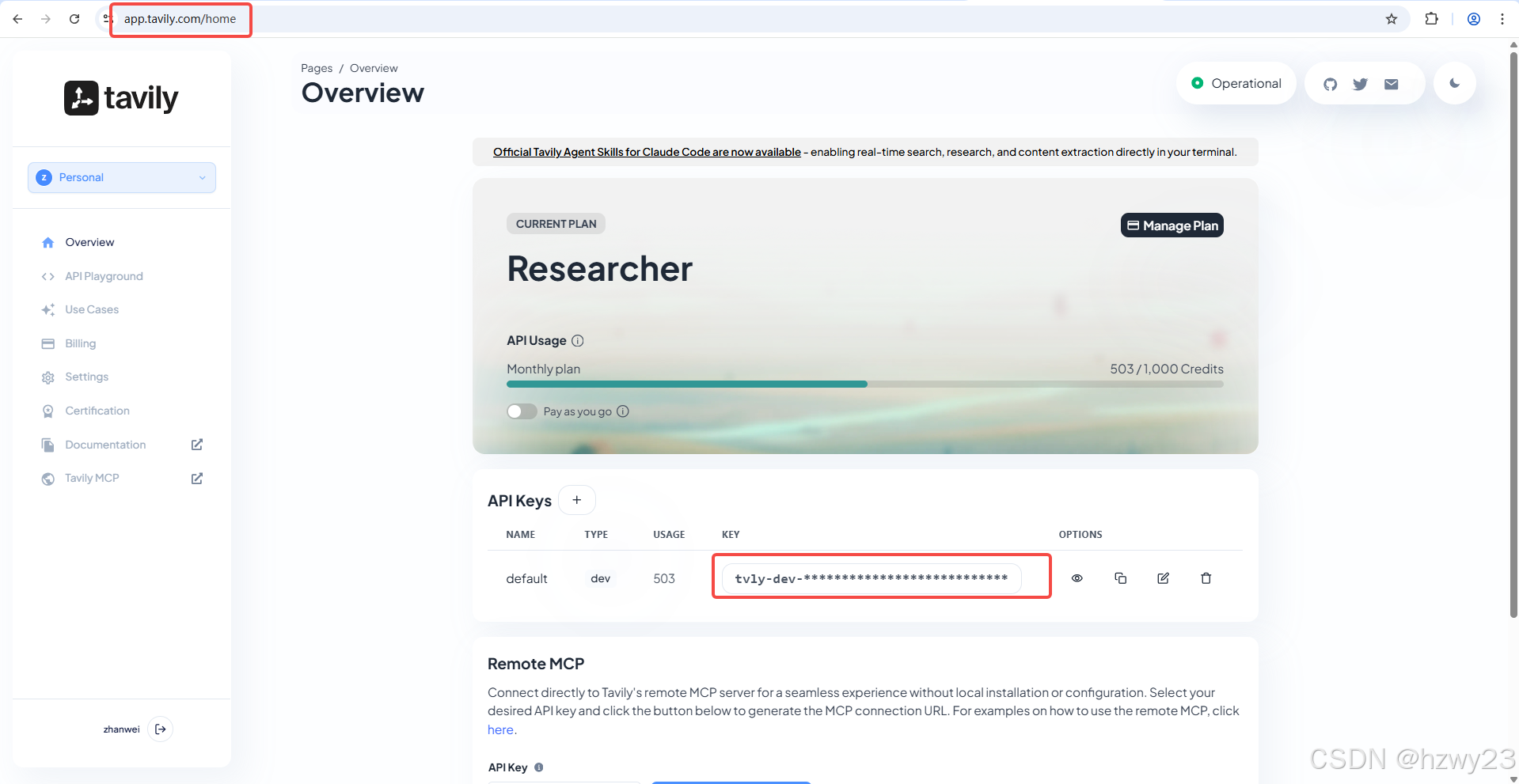The image size is (1519, 784).
Task: Click the CURRENT PLAN label
Action: click(556, 224)
